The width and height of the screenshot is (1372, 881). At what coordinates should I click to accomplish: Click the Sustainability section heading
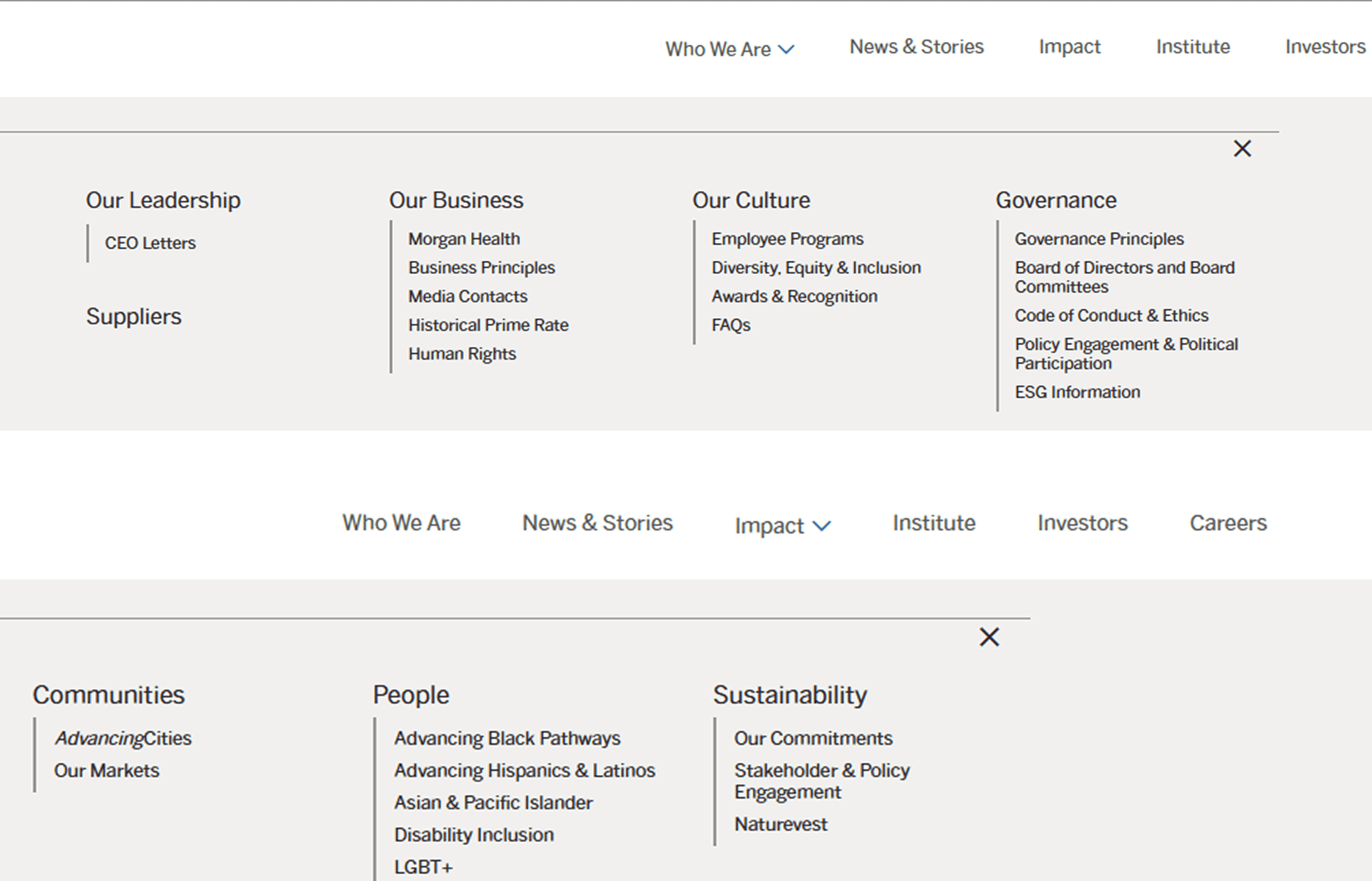click(789, 695)
